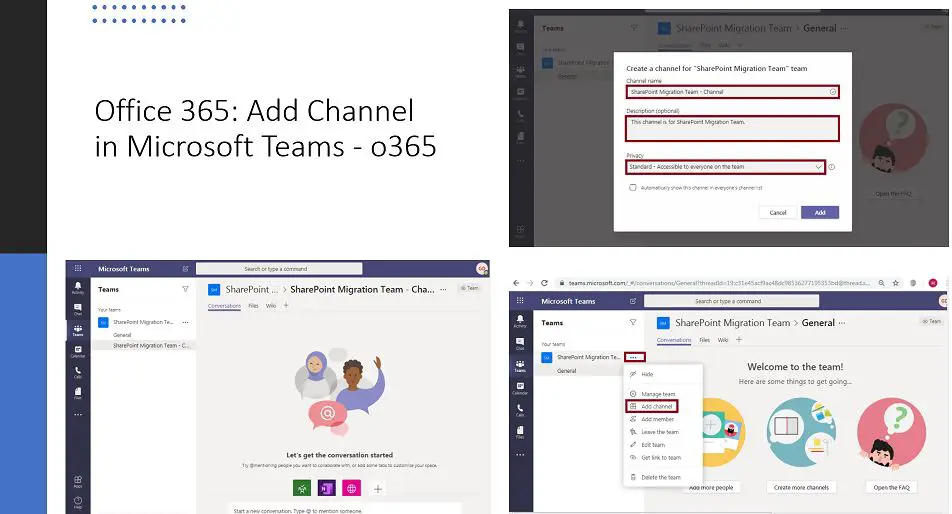Image resolution: width=952 pixels, height=514 pixels.
Task: Open app launcher waffle in channel-view screenshot
Action: [x=78, y=268]
